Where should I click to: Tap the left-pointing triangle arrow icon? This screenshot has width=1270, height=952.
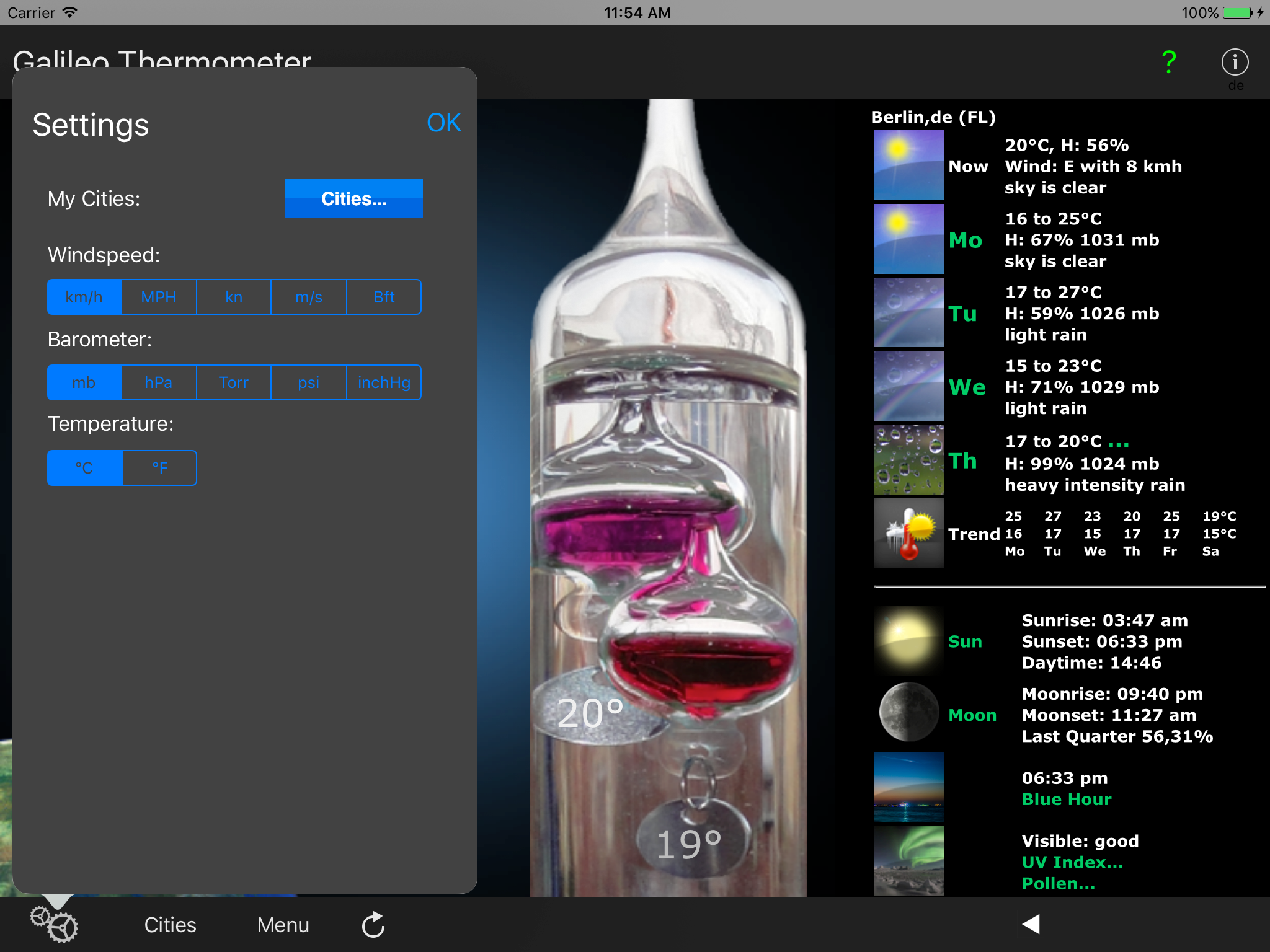point(1031,924)
